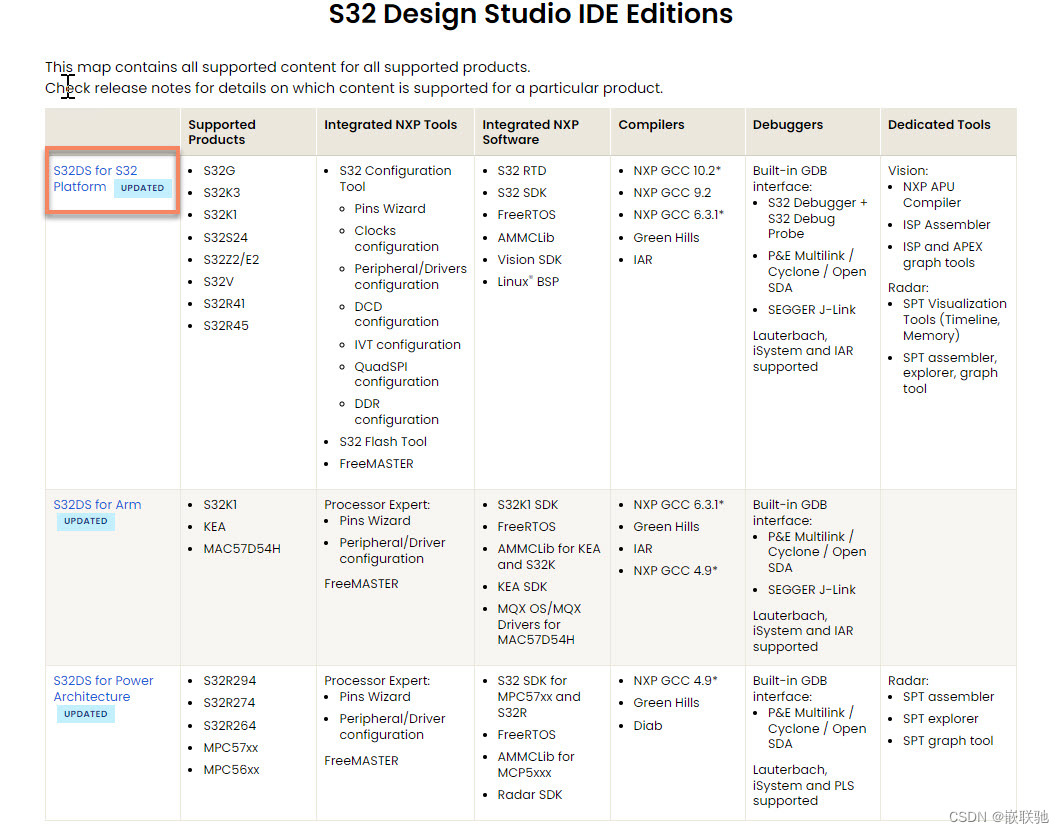Click the Linux BSP software entry

pos(528,282)
